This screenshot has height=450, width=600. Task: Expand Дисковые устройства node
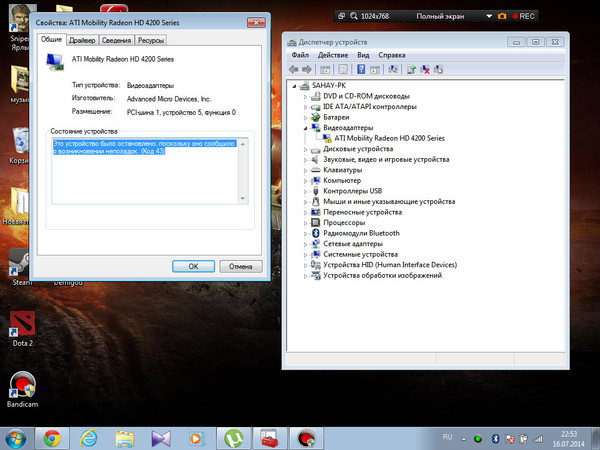click(x=305, y=149)
